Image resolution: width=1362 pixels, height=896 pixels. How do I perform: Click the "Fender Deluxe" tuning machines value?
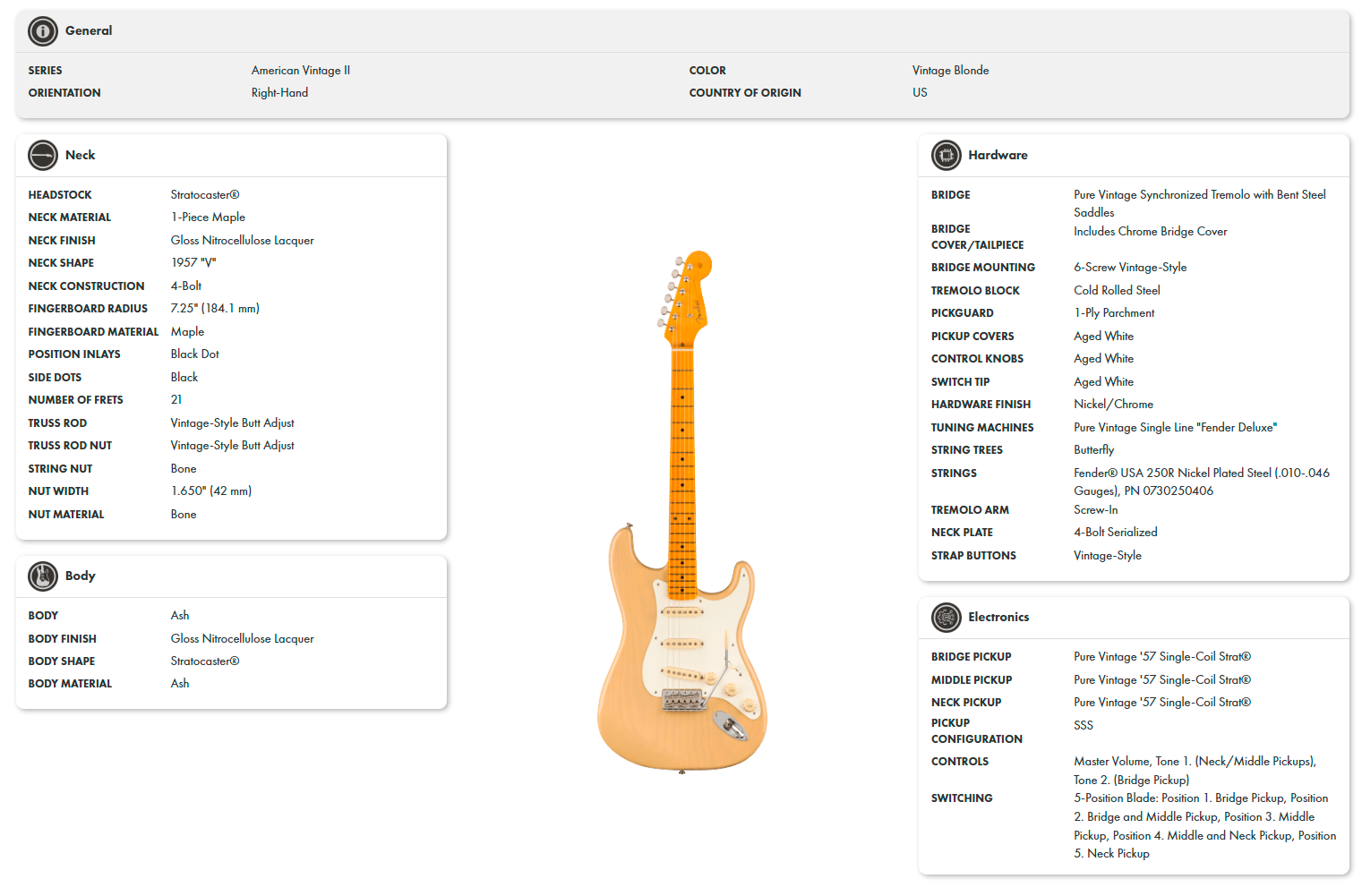[x=1175, y=428]
